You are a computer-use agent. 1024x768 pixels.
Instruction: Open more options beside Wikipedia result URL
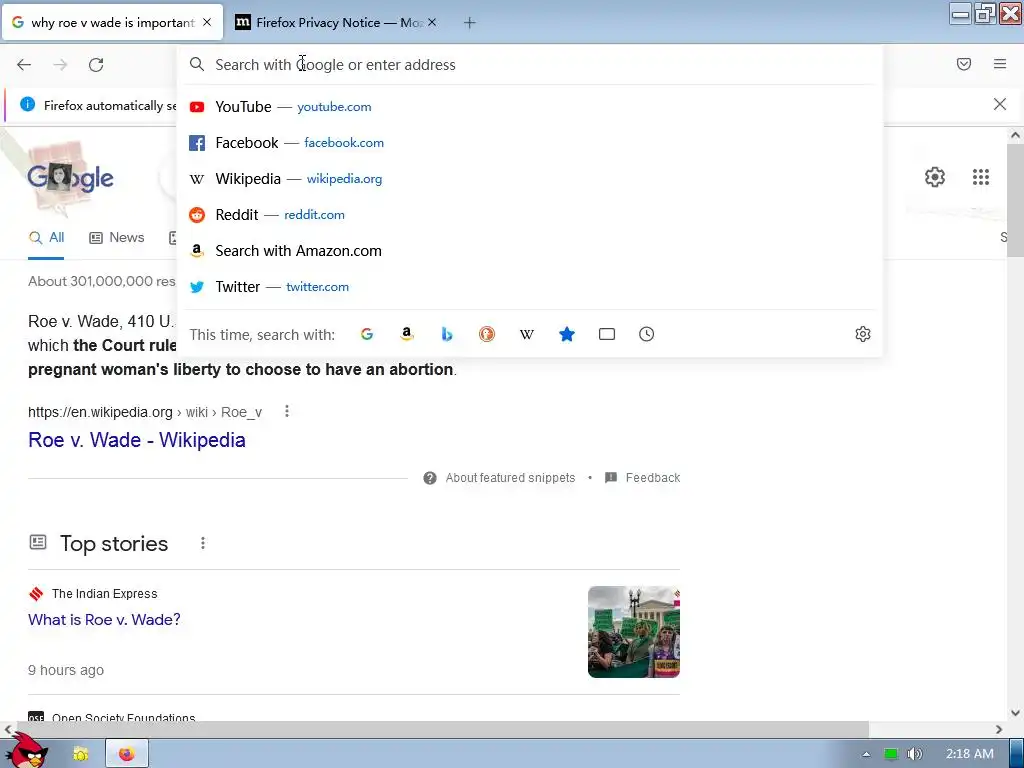(287, 411)
